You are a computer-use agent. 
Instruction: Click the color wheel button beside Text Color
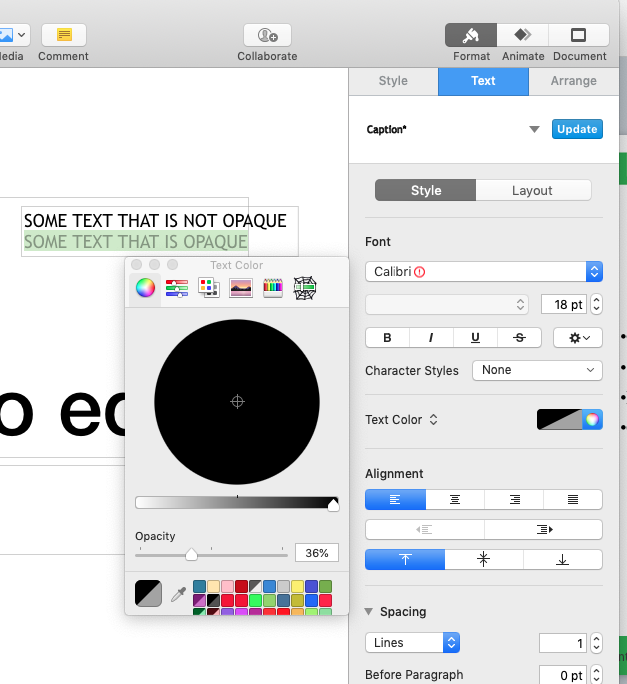coord(592,420)
